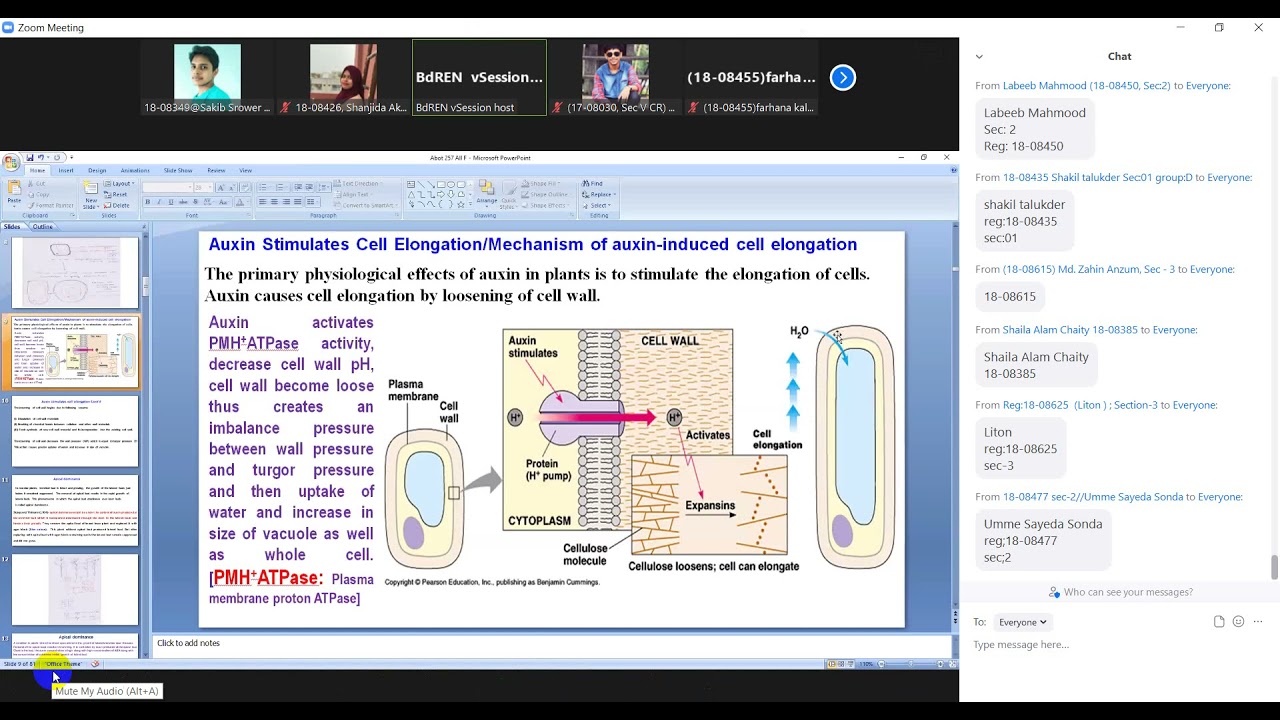Image resolution: width=1280 pixels, height=720 pixels.
Task: Open the Layout dropdown in Slides group
Action: (x=119, y=184)
